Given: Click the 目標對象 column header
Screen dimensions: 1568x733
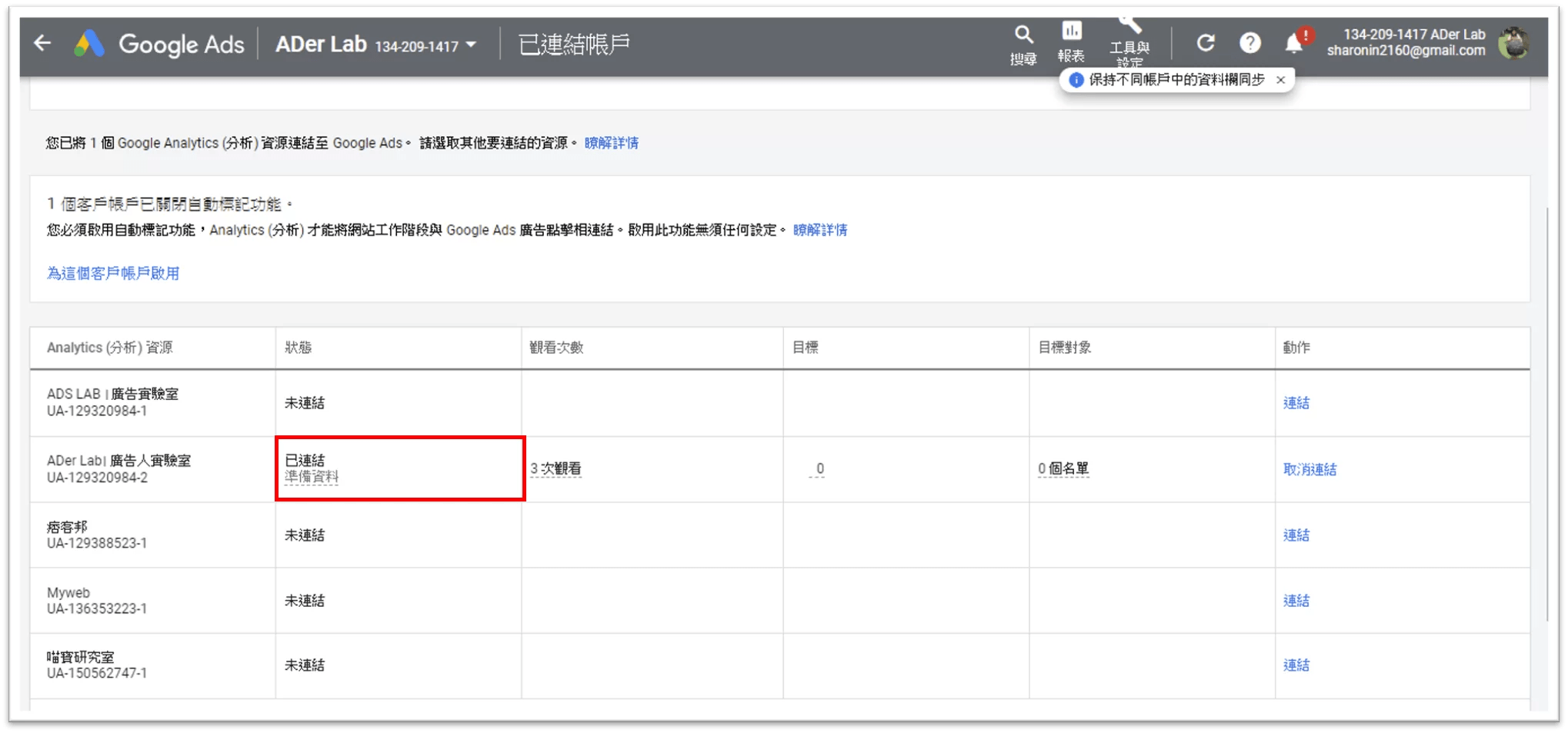Looking at the screenshot, I should (1065, 348).
